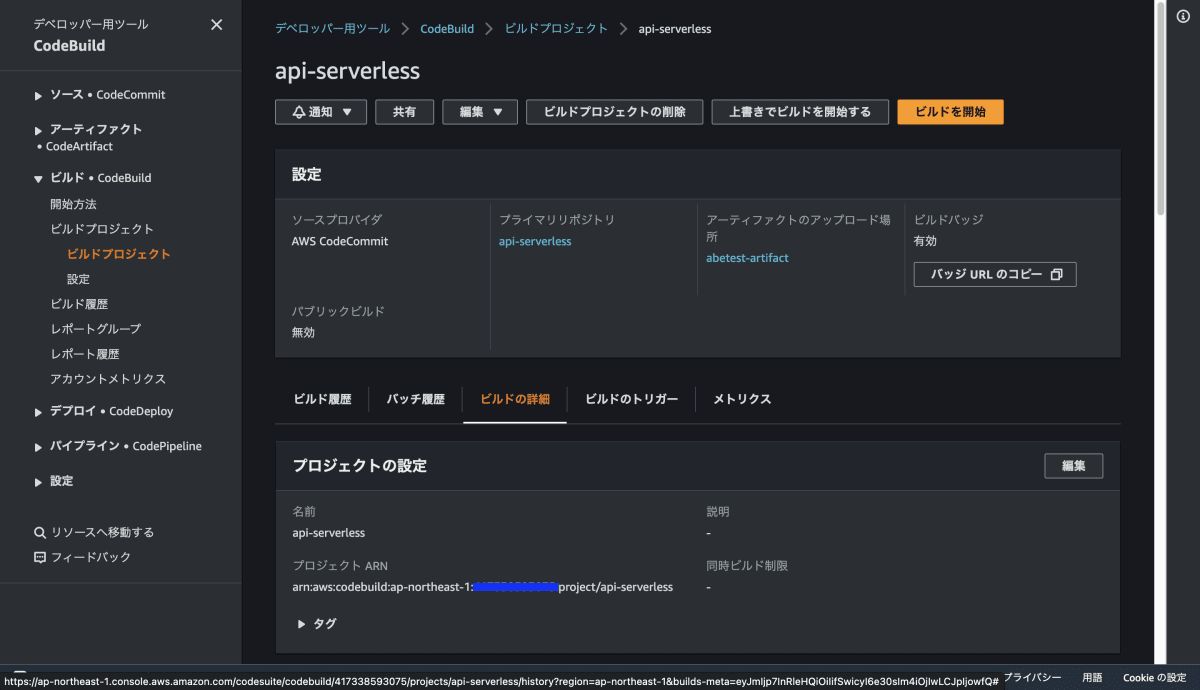The image size is (1200, 690).
Task: Expand the タグ section
Action: point(316,624)
